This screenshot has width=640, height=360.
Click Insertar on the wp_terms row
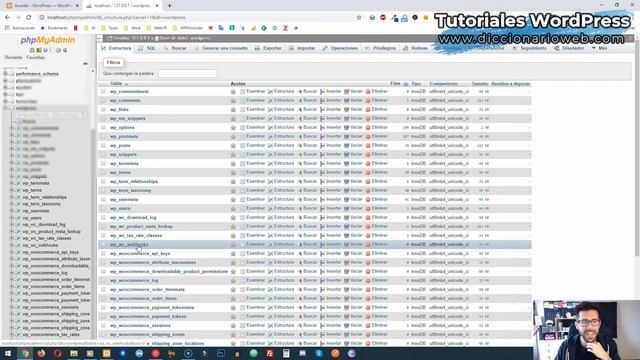[331, 172]
